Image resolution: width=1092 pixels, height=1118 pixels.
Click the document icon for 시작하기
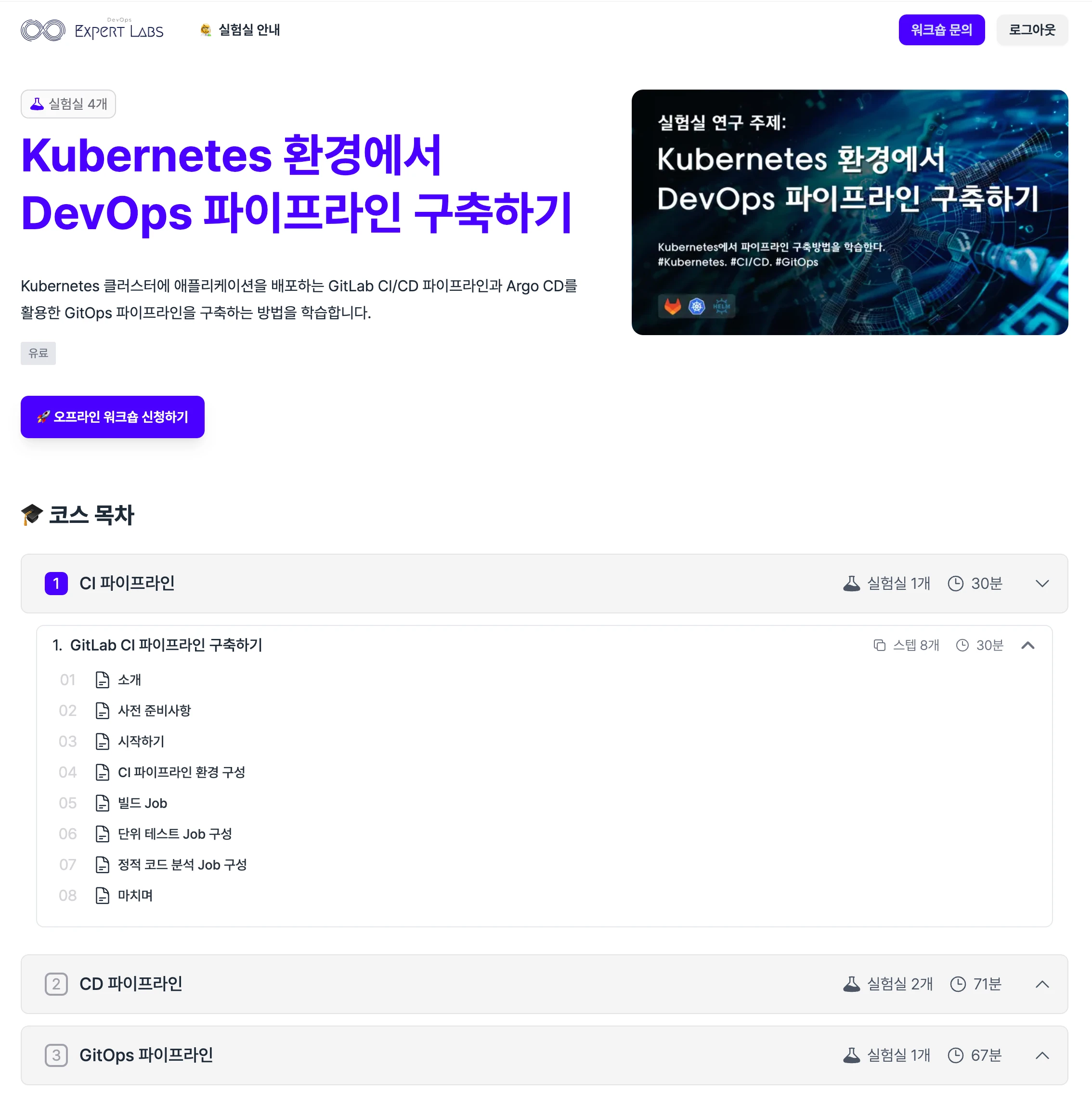(102, 741)
